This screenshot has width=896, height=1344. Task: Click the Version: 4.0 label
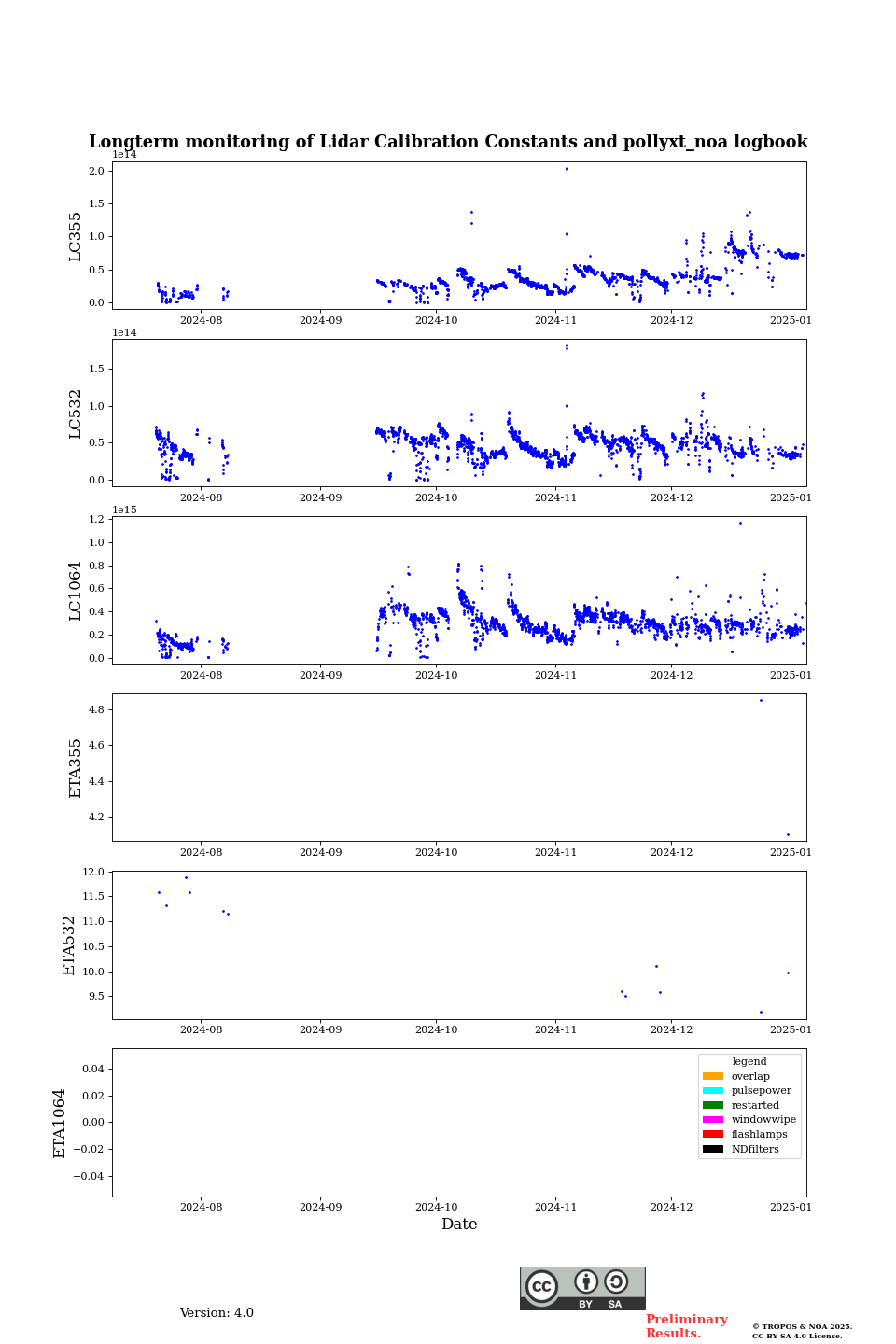(x=217, y=1313)
